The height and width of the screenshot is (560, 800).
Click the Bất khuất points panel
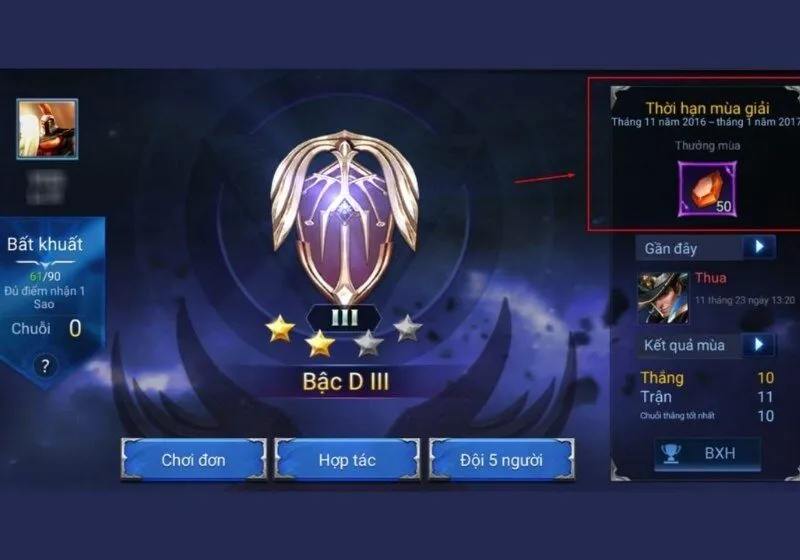[x=46, y=286]
